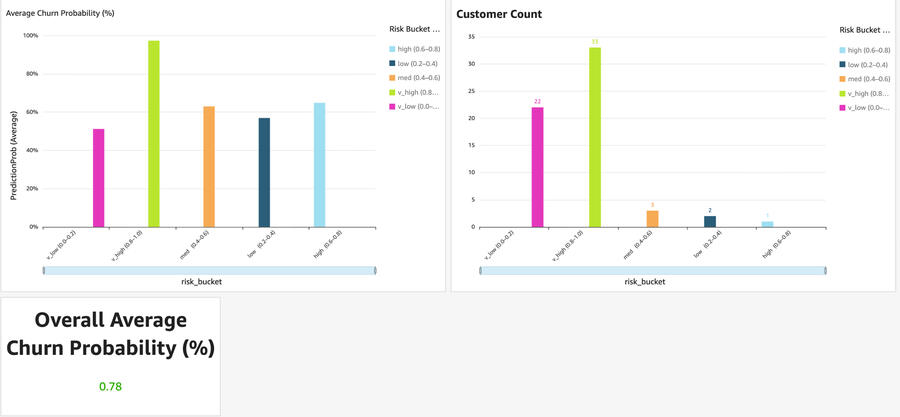Select the orange med bar in Average Churn chart
Screen dimensions: 900x417
209,166
